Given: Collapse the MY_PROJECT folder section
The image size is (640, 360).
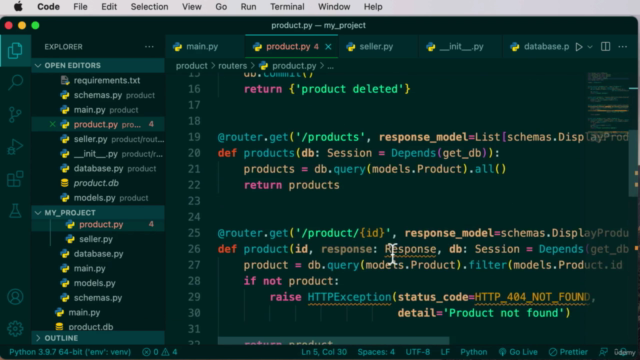Looking at the screenshot, I should click(98, 213).
